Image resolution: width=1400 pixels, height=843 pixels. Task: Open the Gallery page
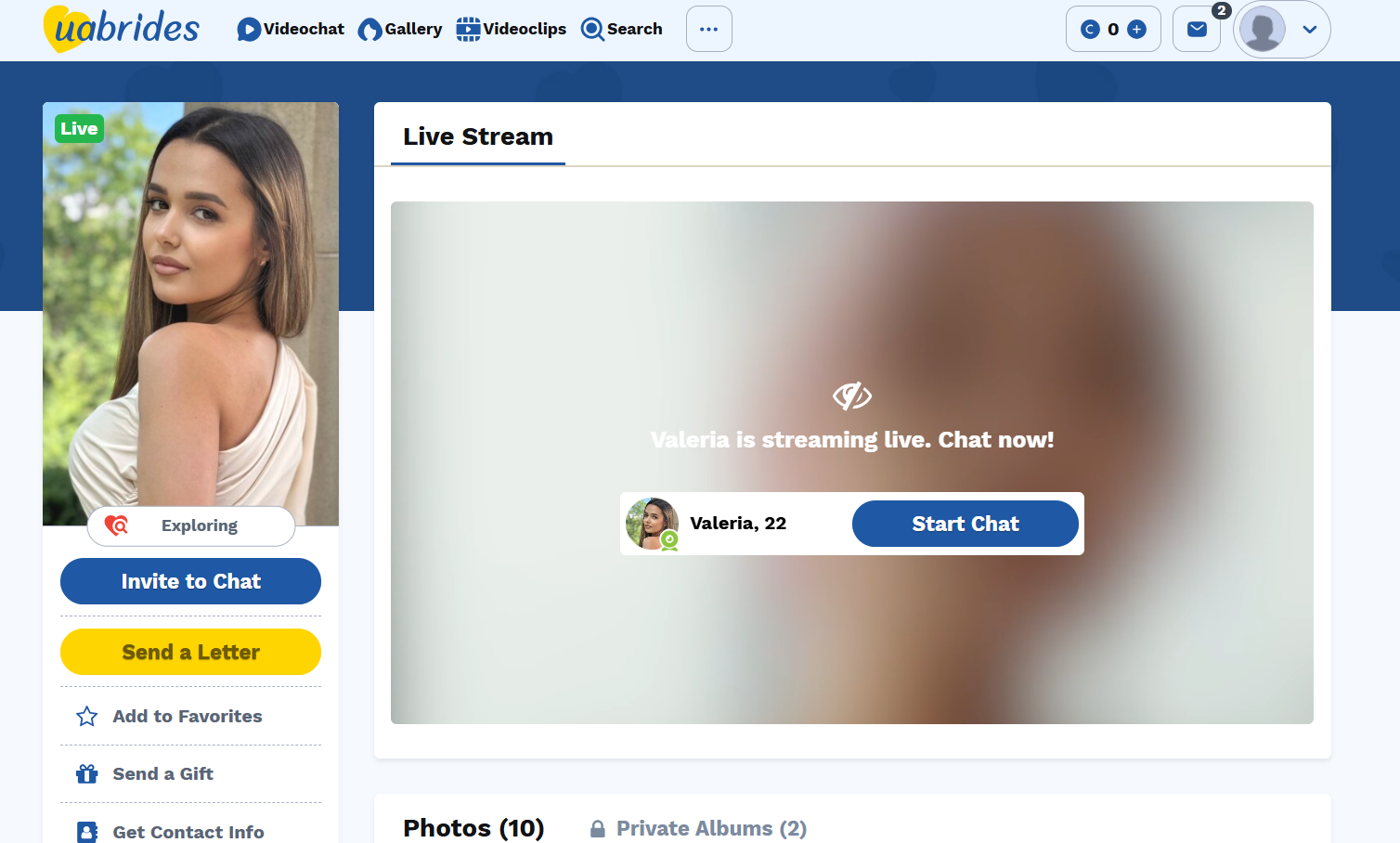click(x=400, y=30)
